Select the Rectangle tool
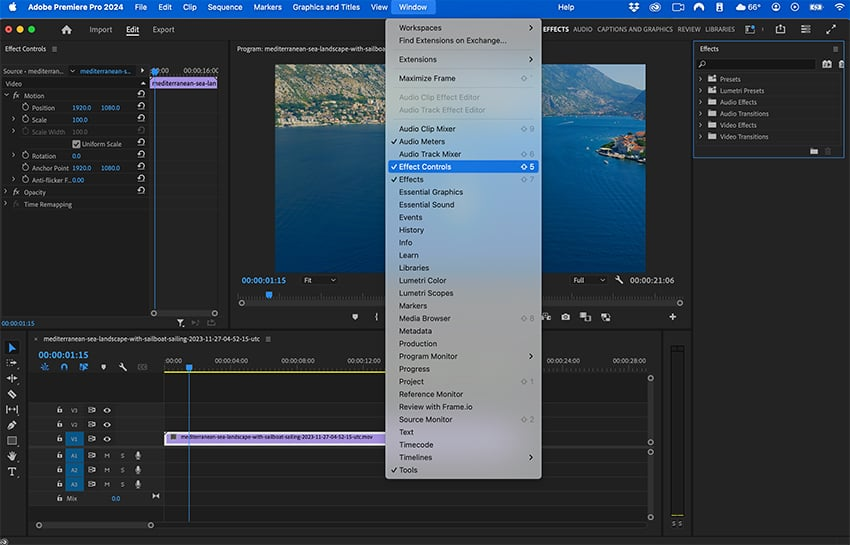Image resolution: width=850 pixels, height=545 pixels. (x=12, y=441)
